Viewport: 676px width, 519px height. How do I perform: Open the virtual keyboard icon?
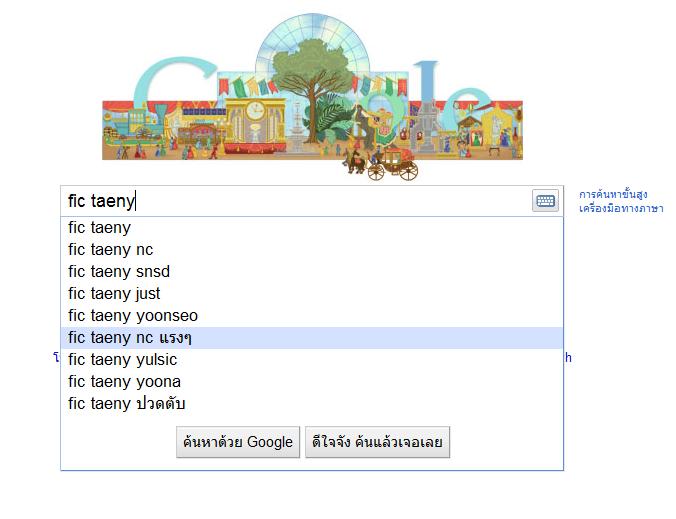click(x=545, y=200)
